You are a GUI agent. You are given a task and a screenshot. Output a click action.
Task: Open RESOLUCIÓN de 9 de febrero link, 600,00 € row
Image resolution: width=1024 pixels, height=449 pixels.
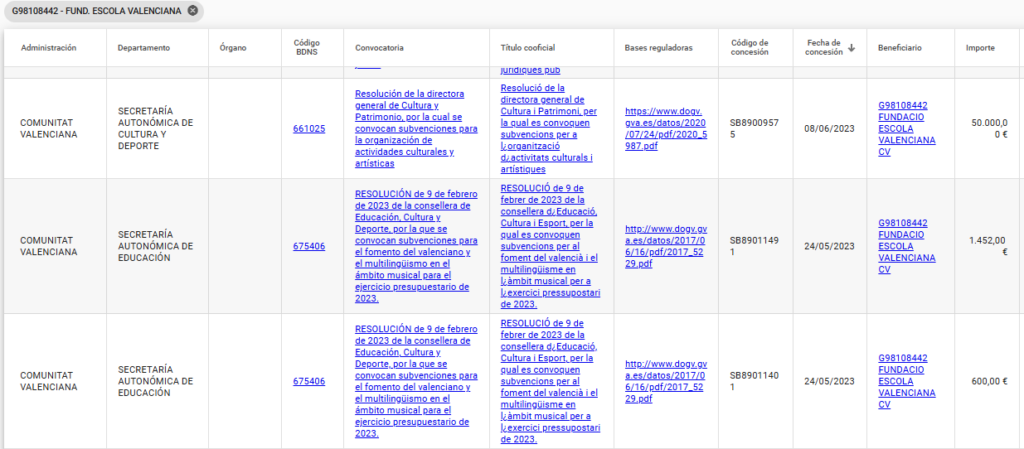(417, 381)
